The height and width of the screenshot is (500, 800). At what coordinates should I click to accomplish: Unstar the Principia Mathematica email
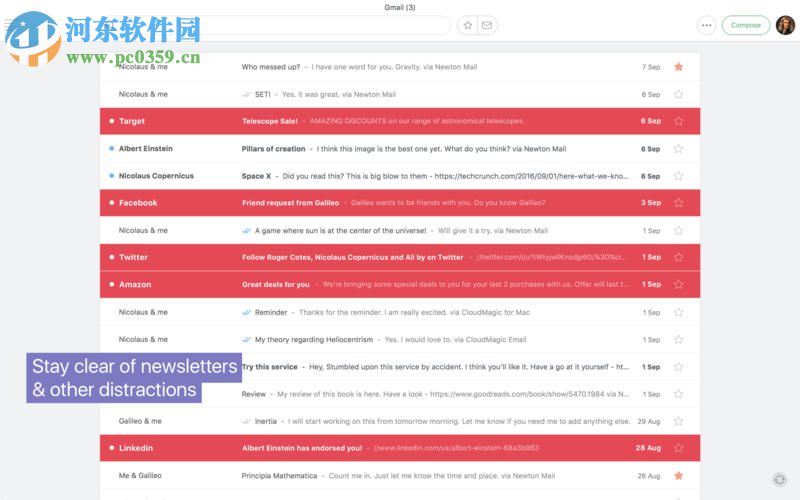coord(679,476)
